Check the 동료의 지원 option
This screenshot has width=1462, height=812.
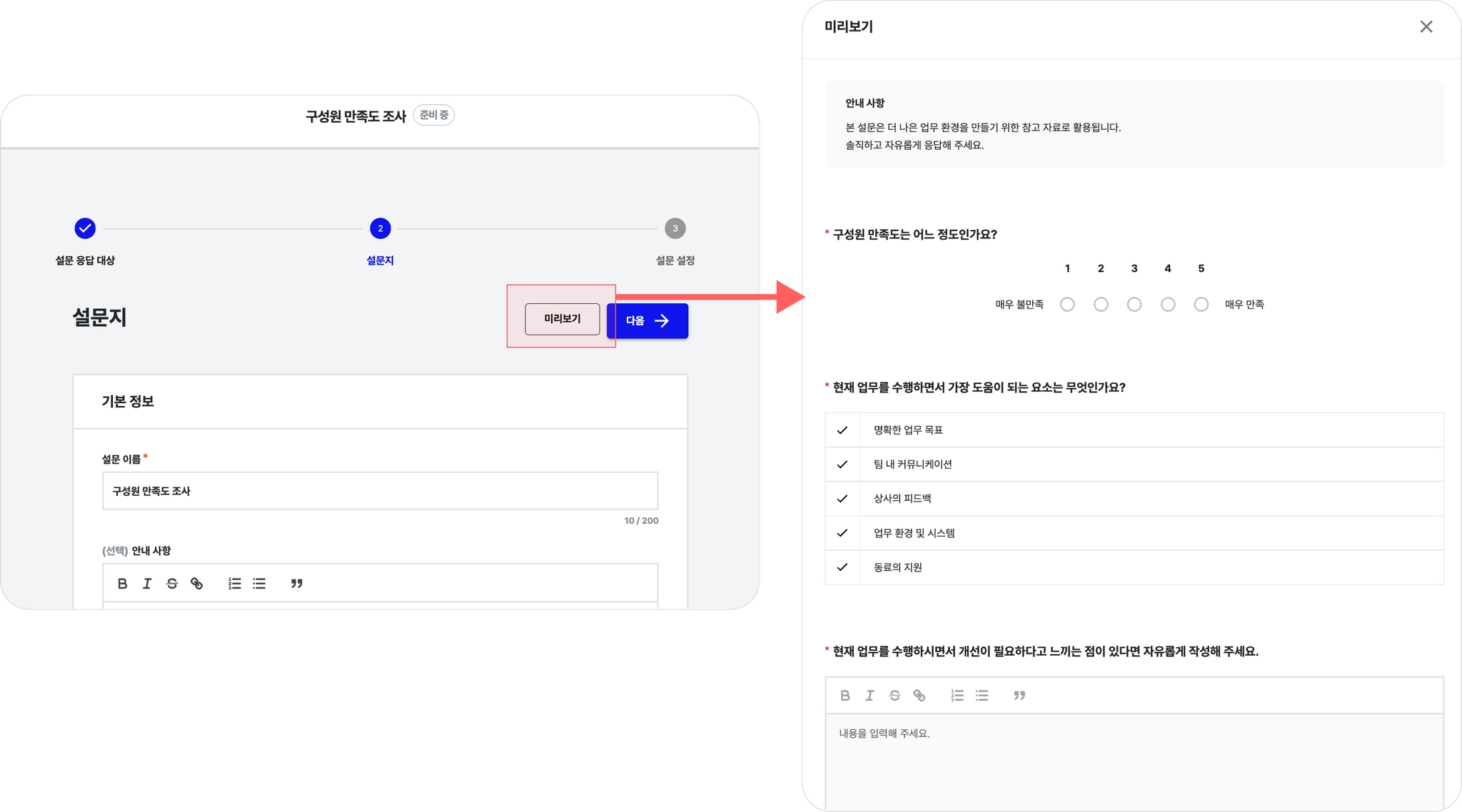pos(842,567)
